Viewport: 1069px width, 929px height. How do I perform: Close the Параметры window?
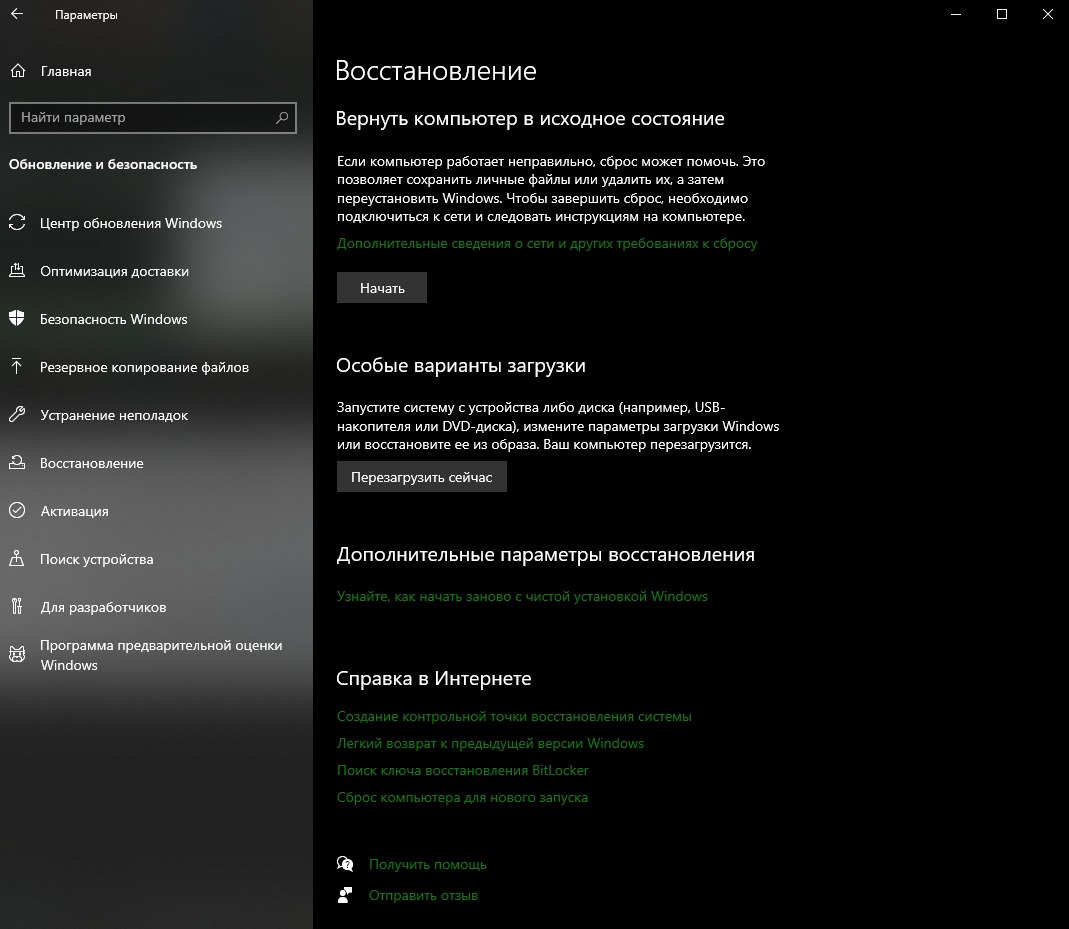[1047, 14]
